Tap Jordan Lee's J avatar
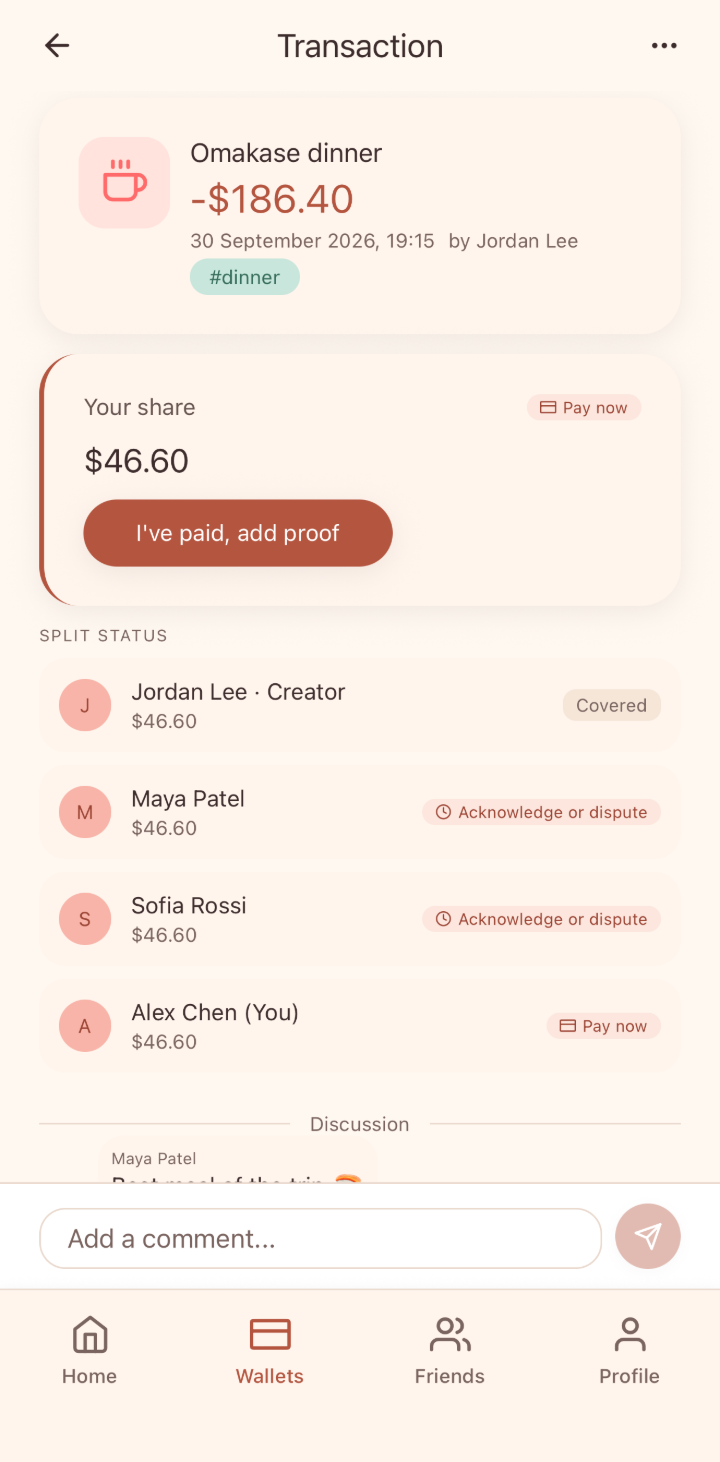Viewport: 720px width, 1462px height. 85,705
